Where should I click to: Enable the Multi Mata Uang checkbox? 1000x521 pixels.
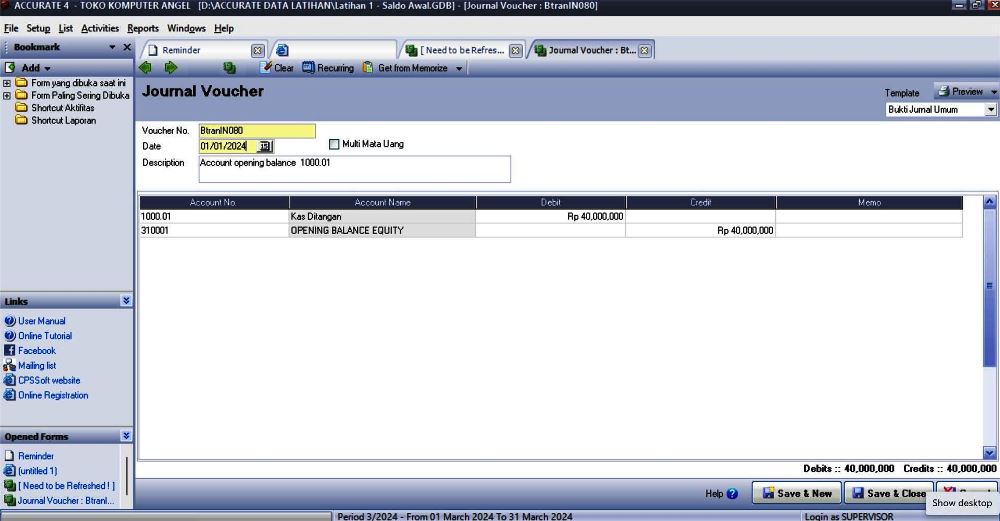tap(334, 144)
